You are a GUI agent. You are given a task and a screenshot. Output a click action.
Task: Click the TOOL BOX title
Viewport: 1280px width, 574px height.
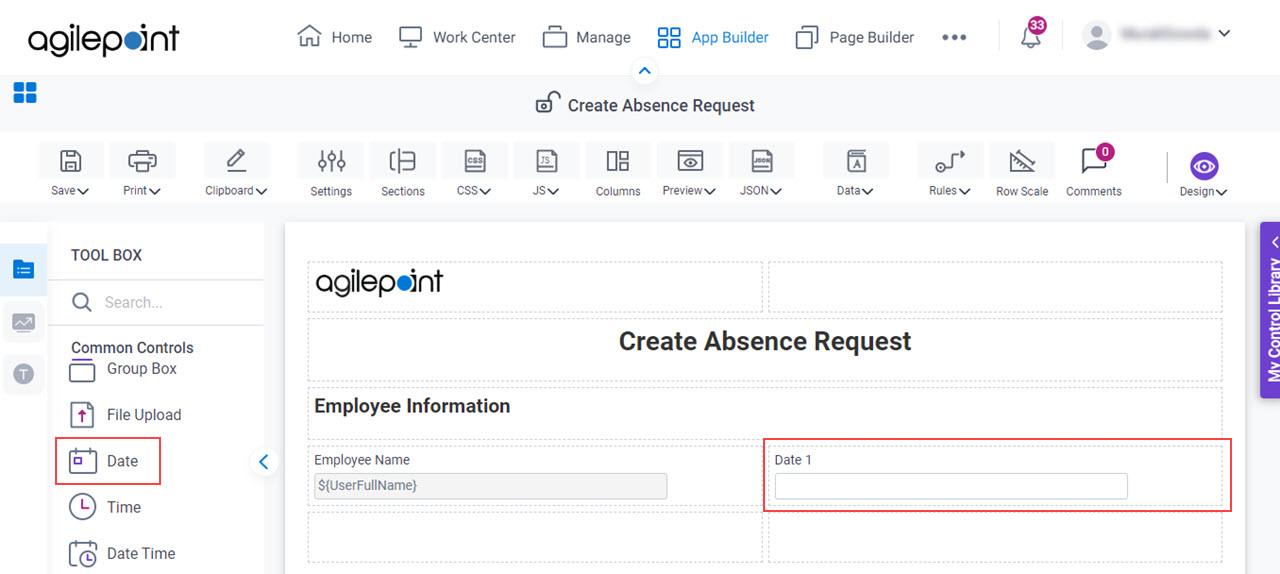click(107, 255)
